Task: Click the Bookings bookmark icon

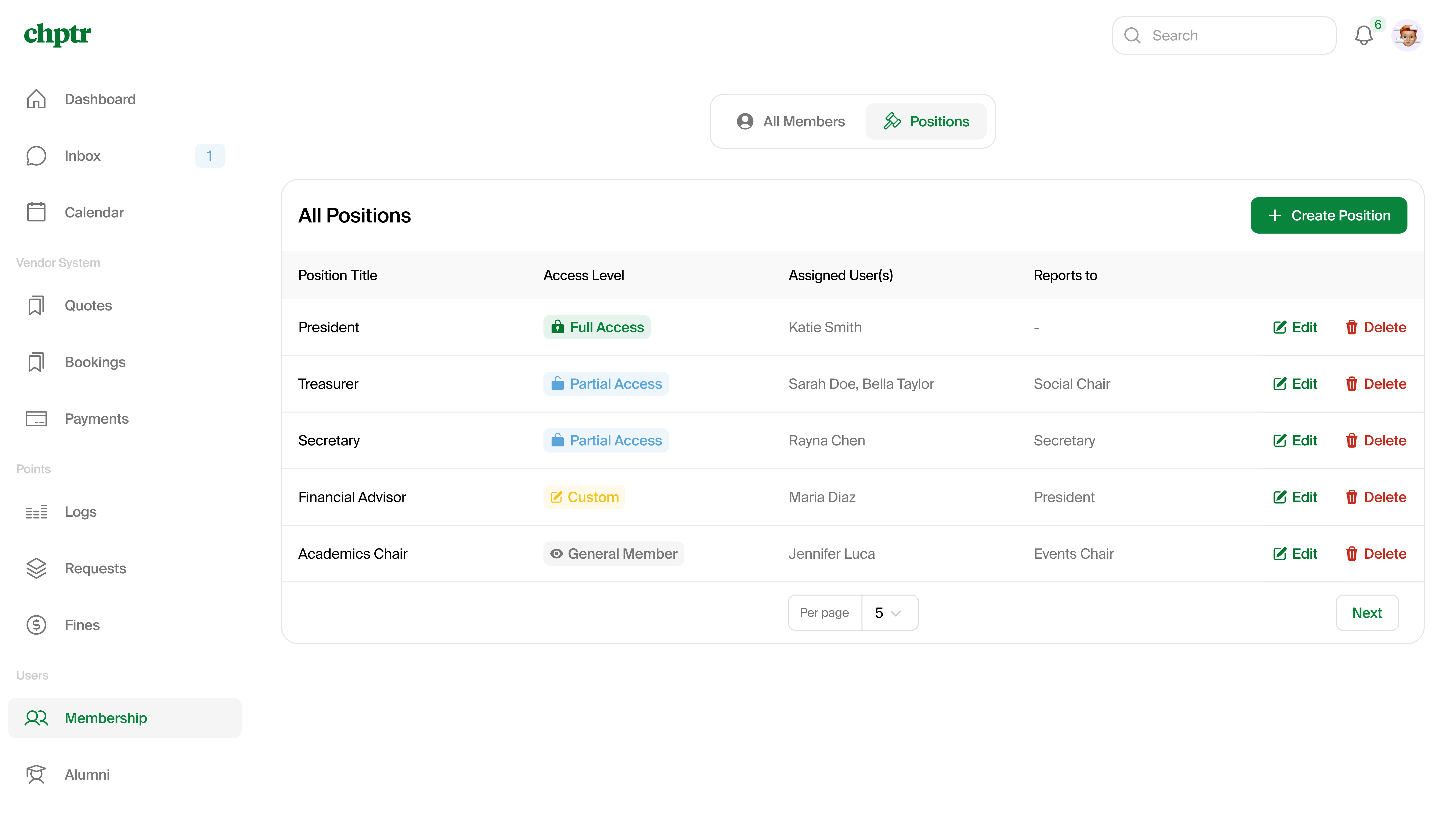Action: coord(36,362)
